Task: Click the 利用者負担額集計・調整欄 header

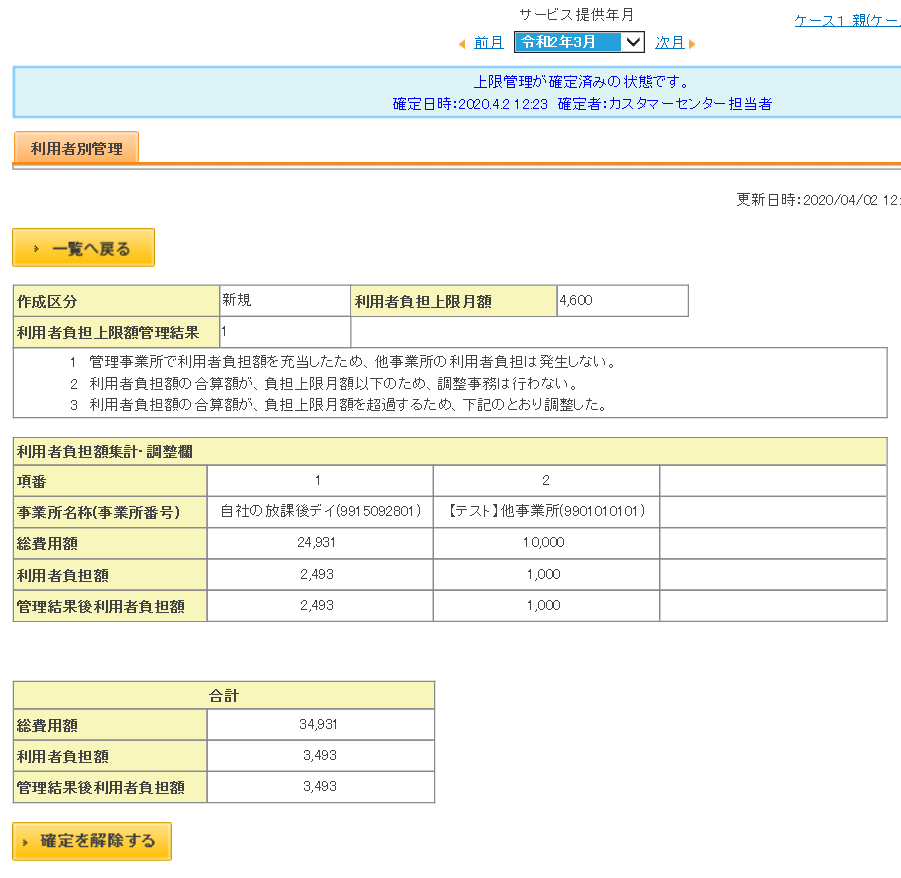Action: [x=450, y=452]
